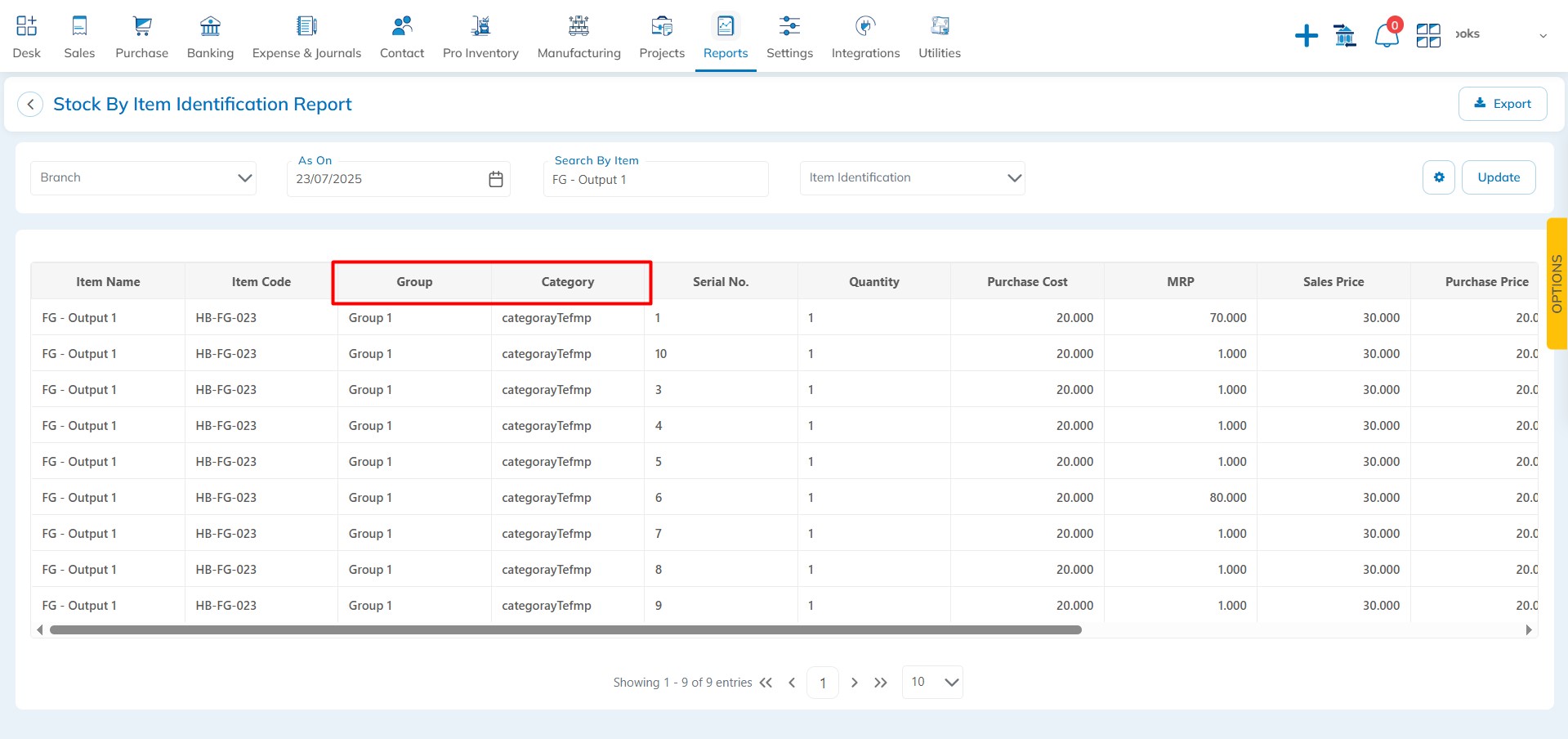Expand the user account chevron
Screen dimensions: 1568x739
(1543, 35)
